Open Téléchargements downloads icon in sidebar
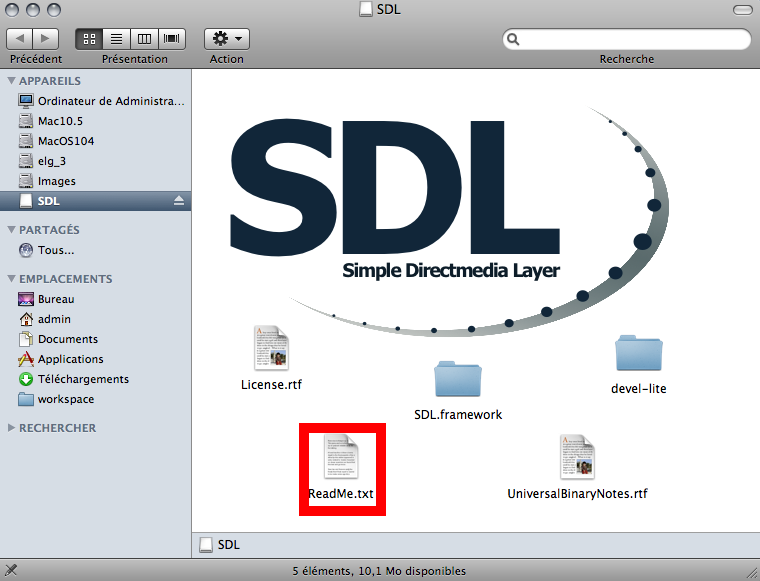The height and width of the screenshot is (581, 760). [26, 379]
